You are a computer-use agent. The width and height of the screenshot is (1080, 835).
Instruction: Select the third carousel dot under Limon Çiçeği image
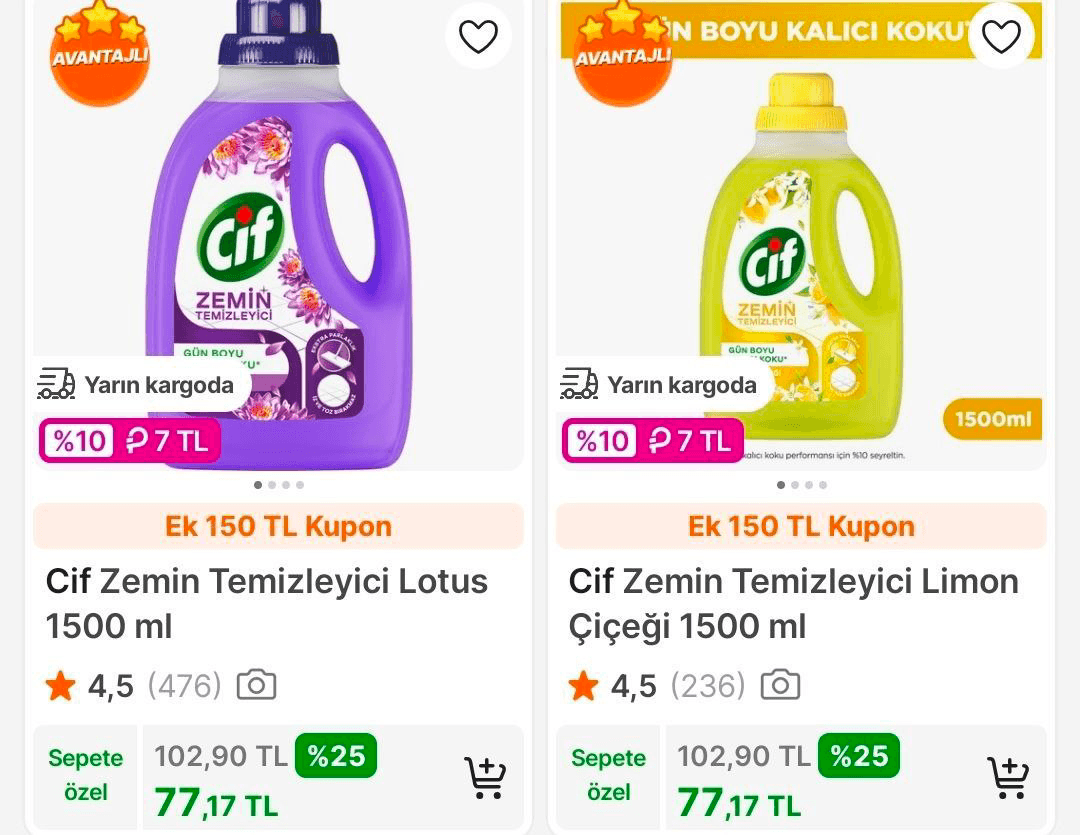point(809,485)
